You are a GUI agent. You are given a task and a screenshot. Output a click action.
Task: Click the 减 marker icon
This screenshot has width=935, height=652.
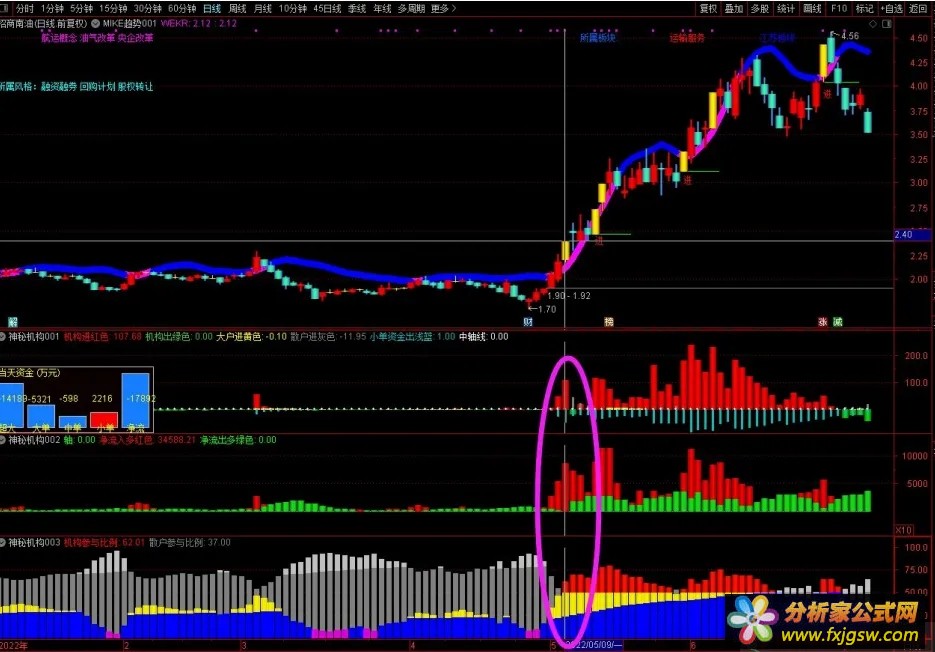click(x=838, y=322)
